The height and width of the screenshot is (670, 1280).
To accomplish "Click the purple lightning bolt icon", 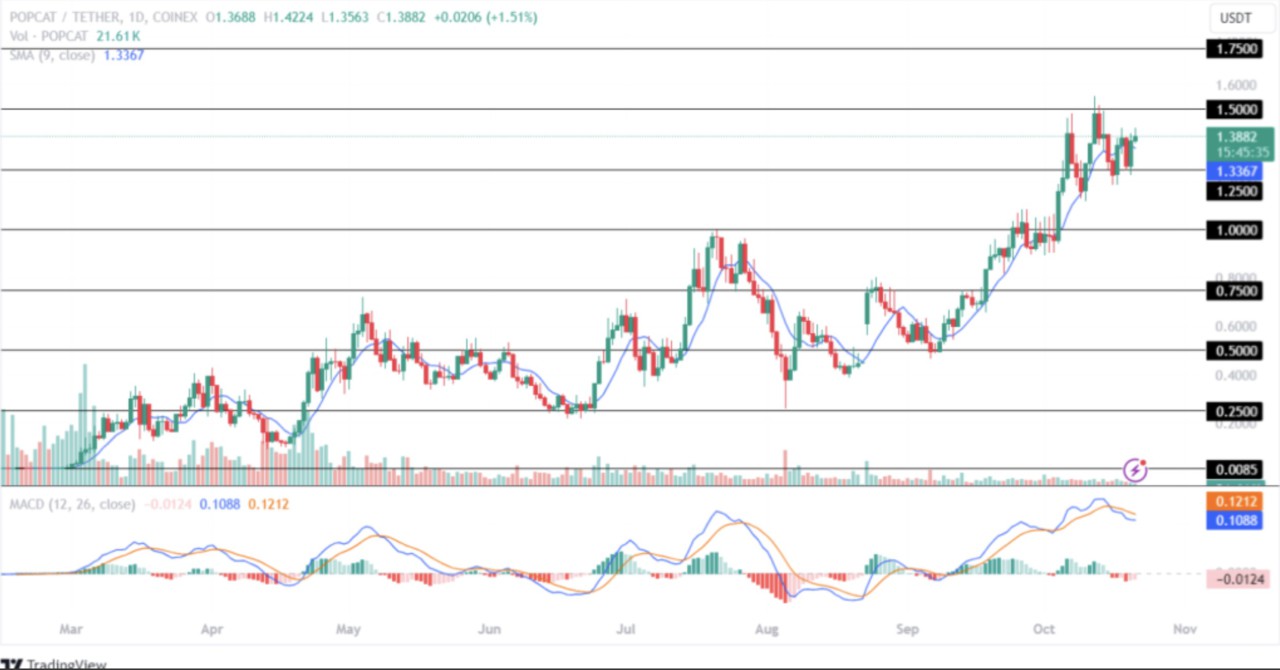I will [1135, 469].
